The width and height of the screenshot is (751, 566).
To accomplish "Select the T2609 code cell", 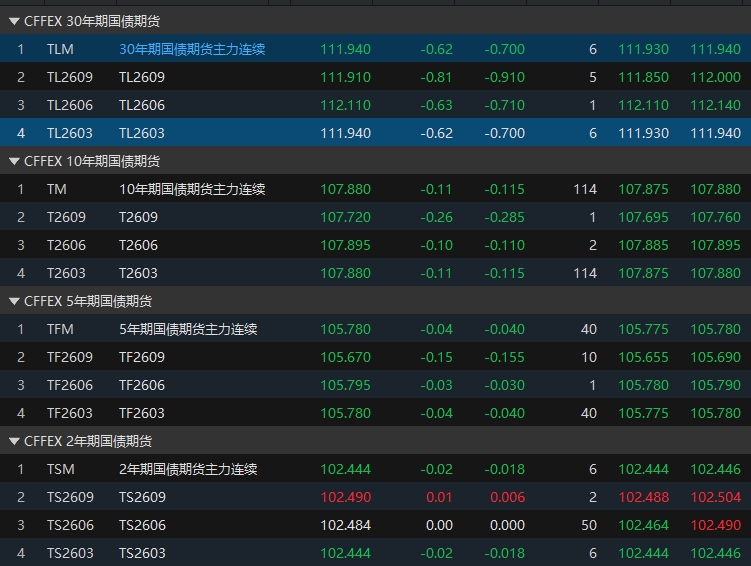I will (66, 217).
